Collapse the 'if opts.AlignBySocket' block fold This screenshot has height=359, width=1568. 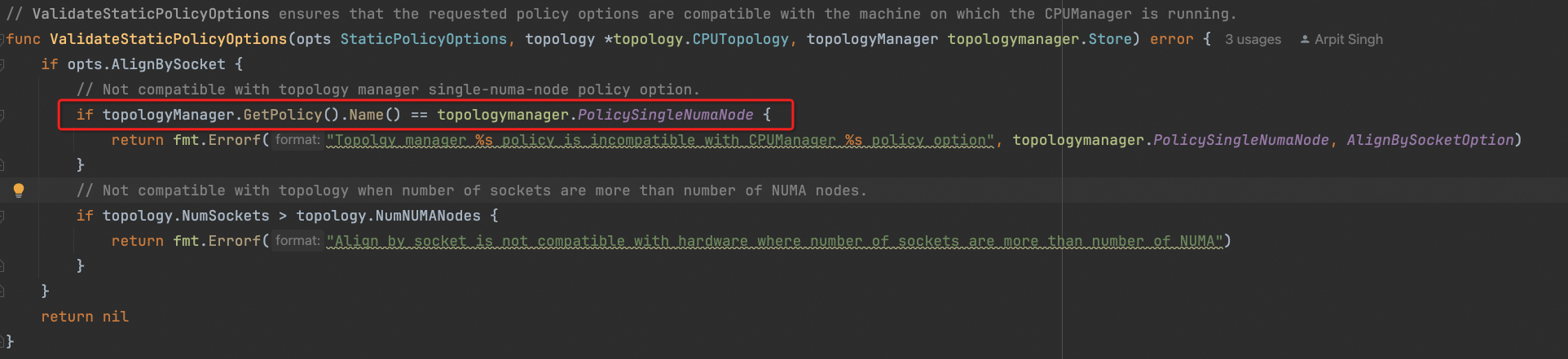click(2, 64)
